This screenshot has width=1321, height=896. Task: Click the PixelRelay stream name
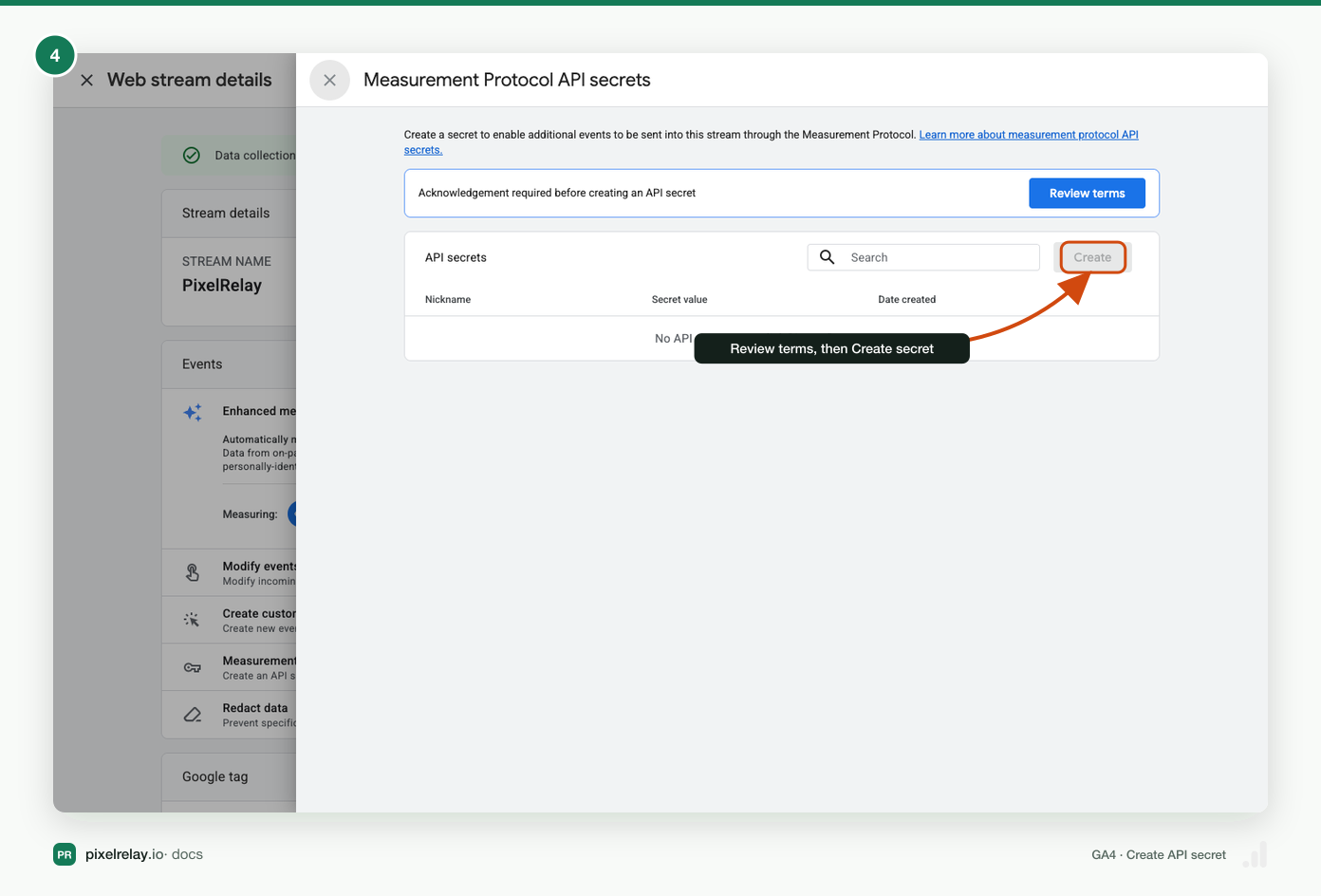pyautogui.click(x=222, y=286)
